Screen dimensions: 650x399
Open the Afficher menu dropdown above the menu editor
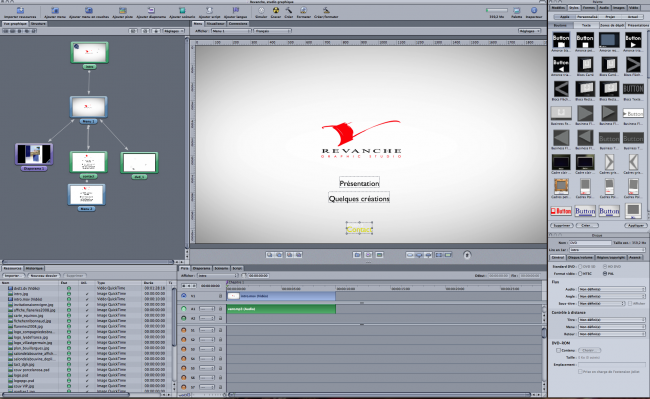(x=231, y=31)
